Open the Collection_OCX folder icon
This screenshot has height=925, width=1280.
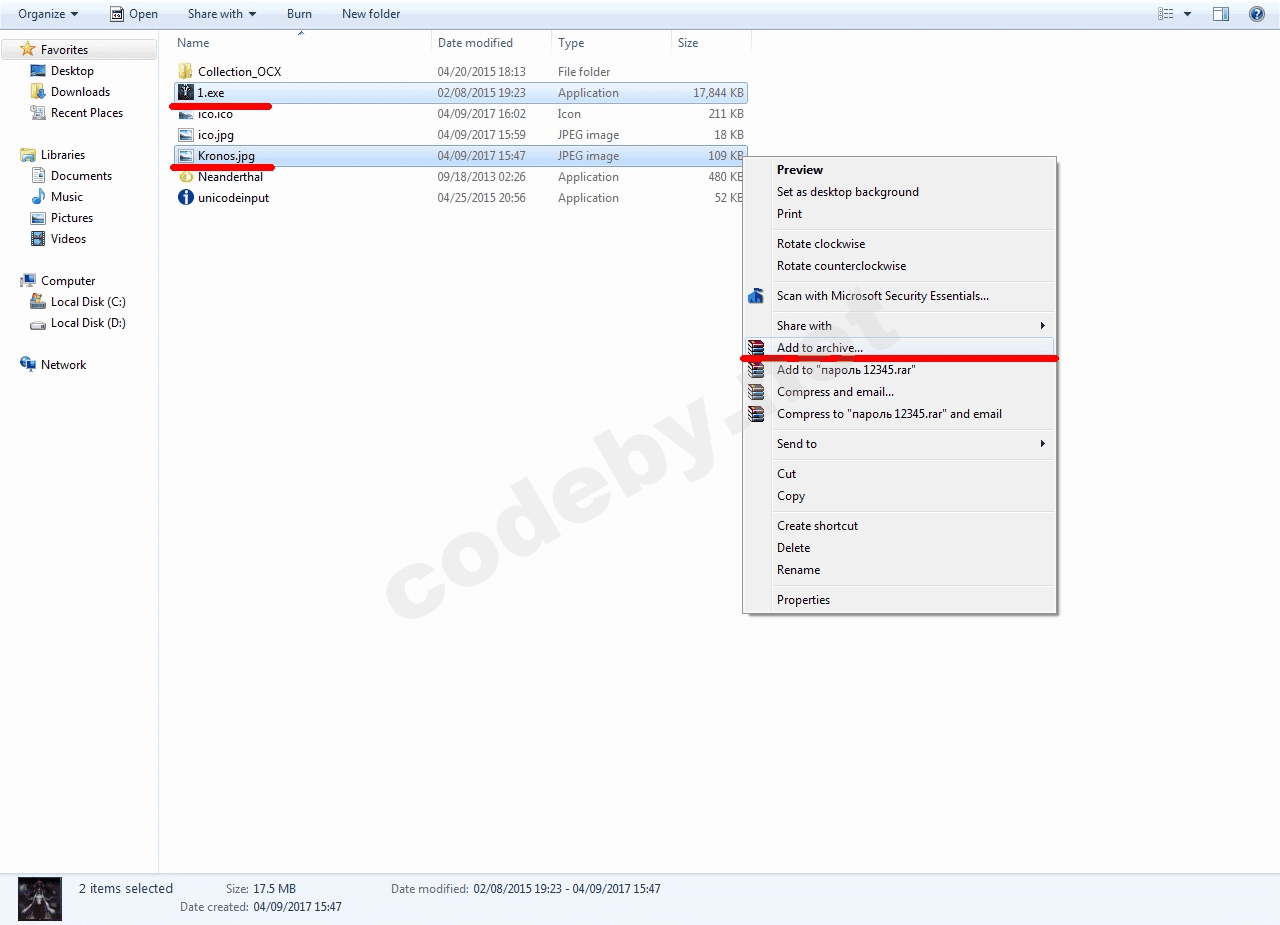click(x=185, y=71)
